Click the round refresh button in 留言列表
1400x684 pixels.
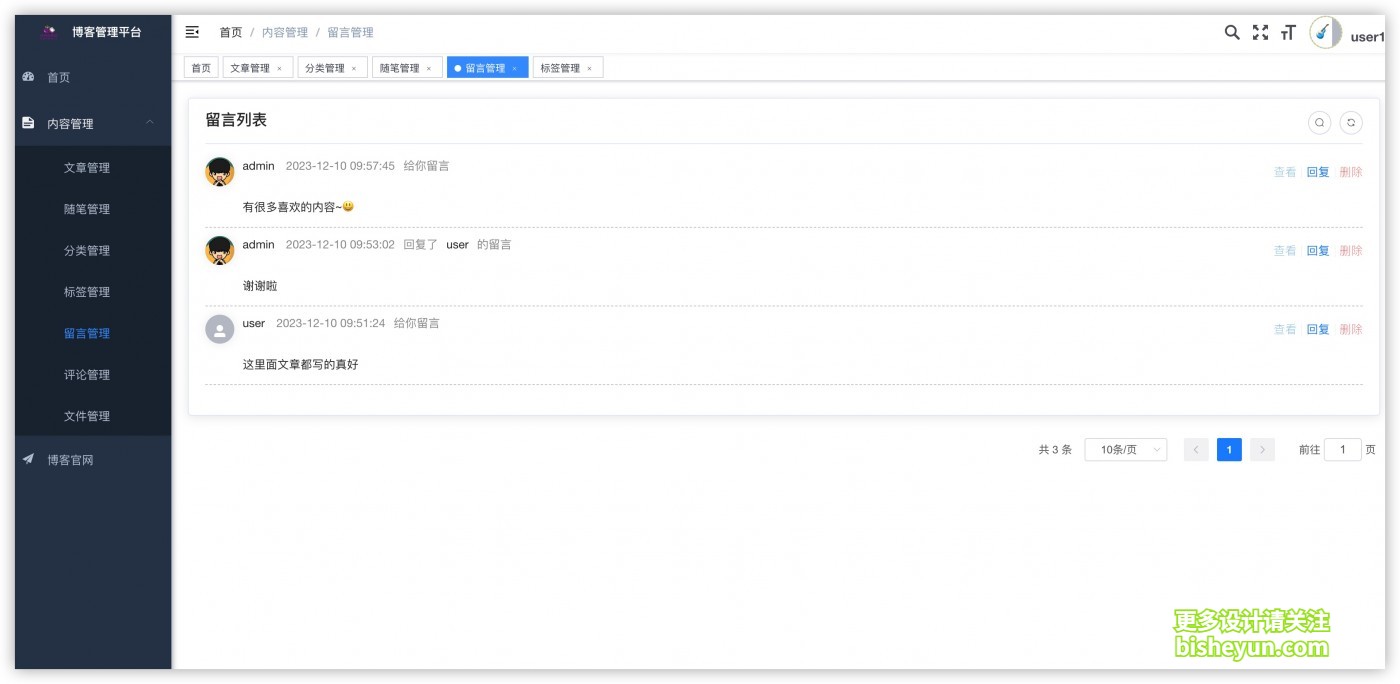1351,122
